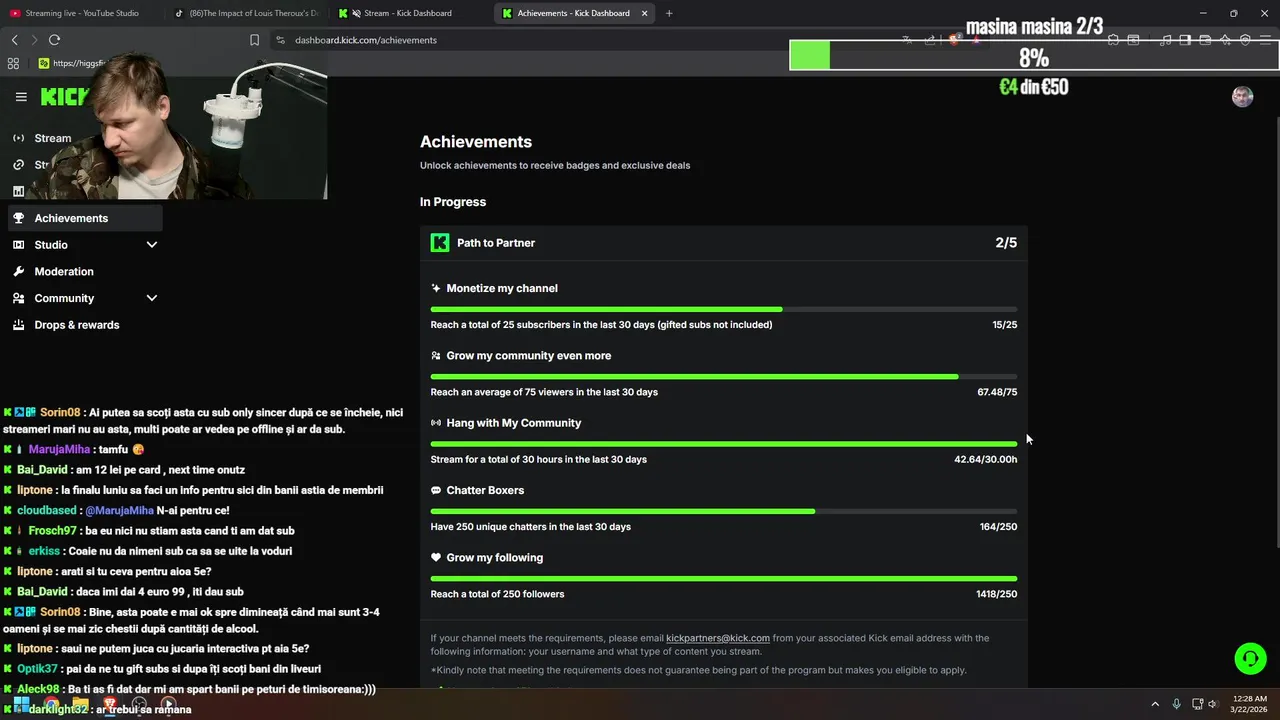The height and width of the screenshot is (720, 1280).
Task: Close the Achievements - Kick Dashboard tab
Action: 644,13
